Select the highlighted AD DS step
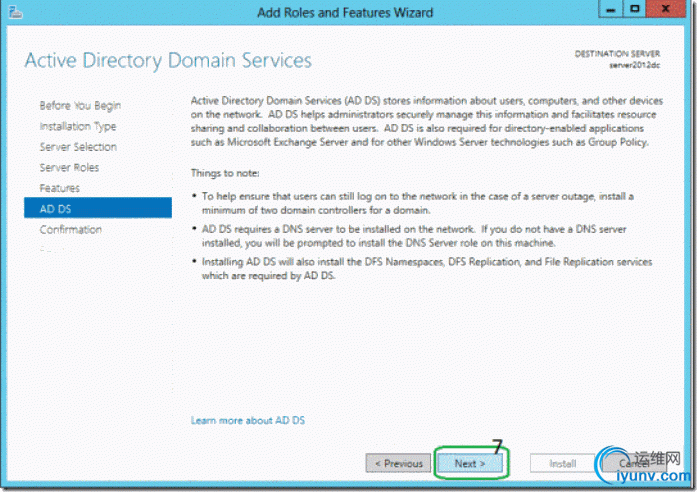Viewport: 697px width, 492px height. click(x=98, y=208)
